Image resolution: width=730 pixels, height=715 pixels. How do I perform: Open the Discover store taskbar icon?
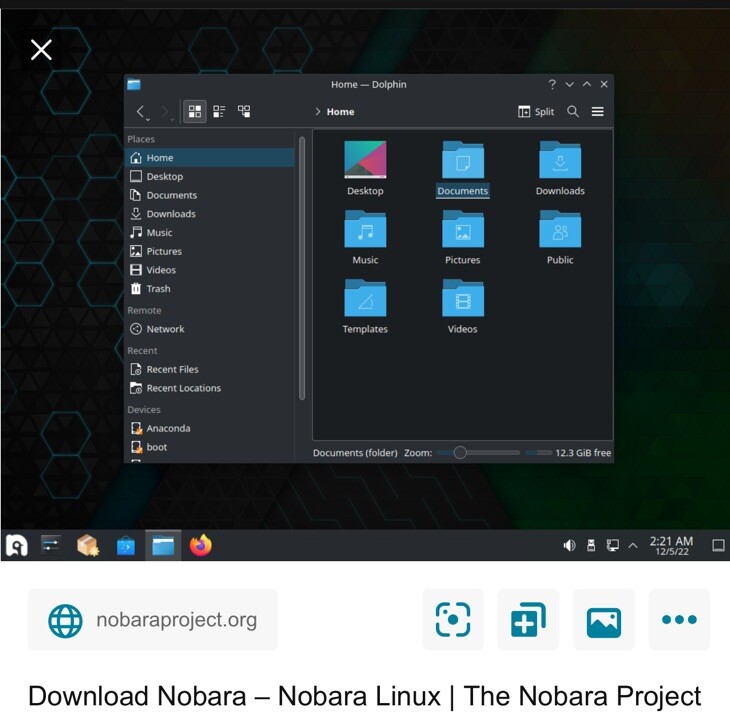[126, 546]
